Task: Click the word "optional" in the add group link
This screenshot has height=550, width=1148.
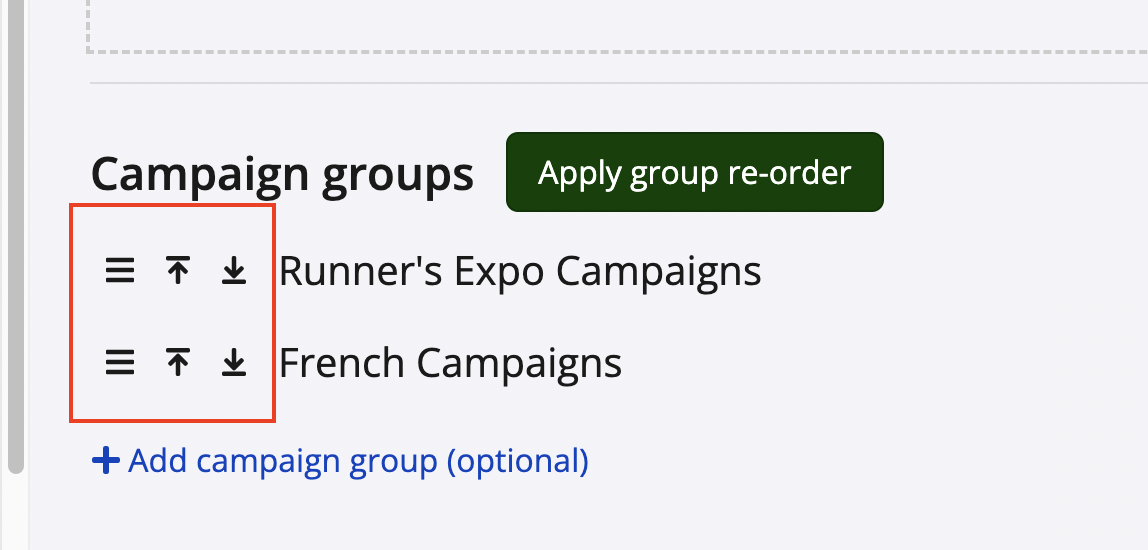Action: (514, 461)
